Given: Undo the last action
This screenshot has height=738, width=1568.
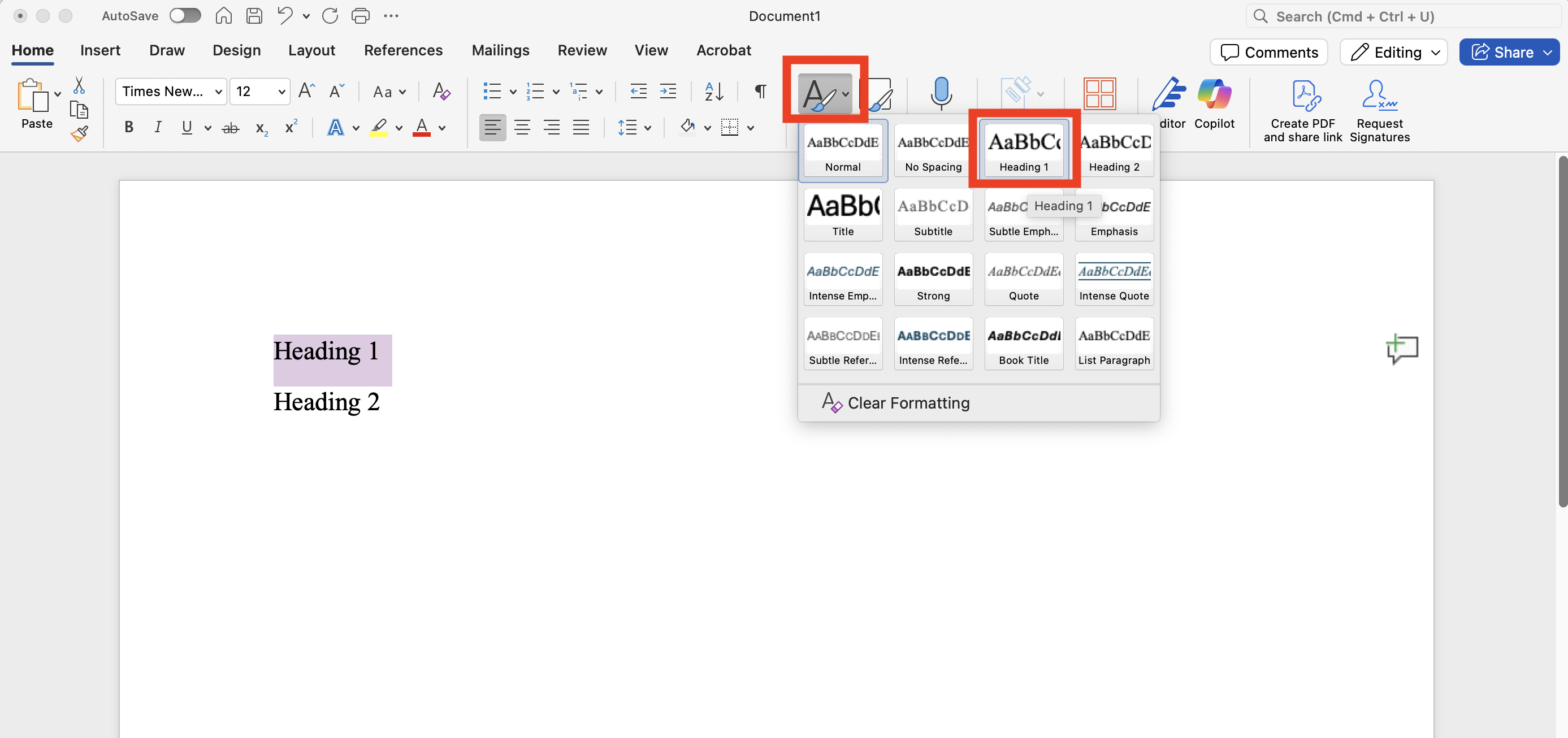Looking at the screenshot, I should 284,16.
